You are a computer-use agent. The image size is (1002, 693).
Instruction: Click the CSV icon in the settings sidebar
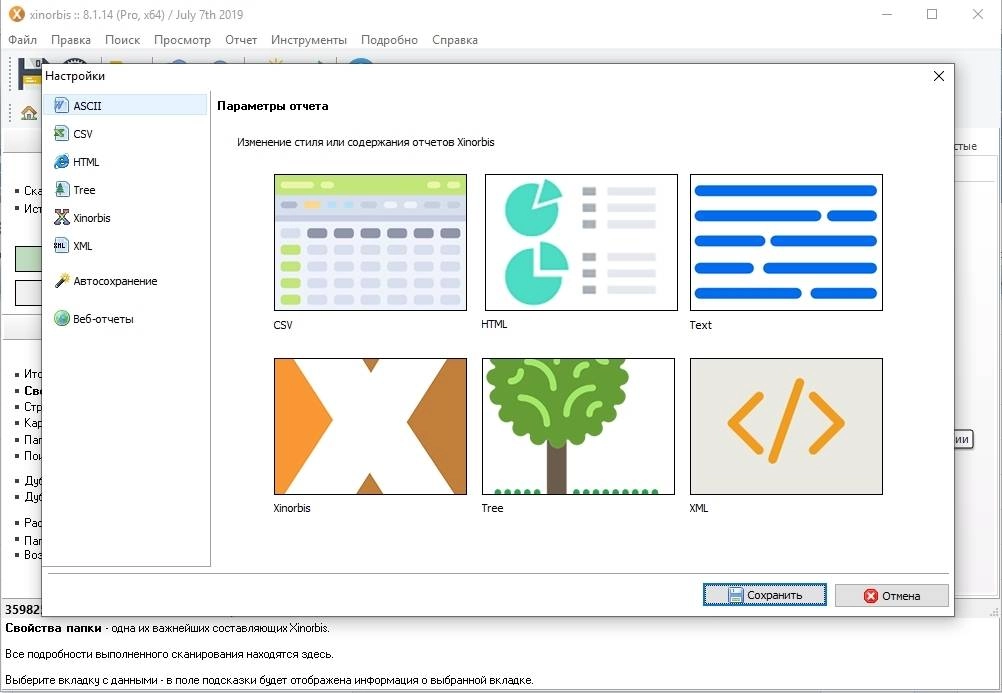[x=61, y=134]
